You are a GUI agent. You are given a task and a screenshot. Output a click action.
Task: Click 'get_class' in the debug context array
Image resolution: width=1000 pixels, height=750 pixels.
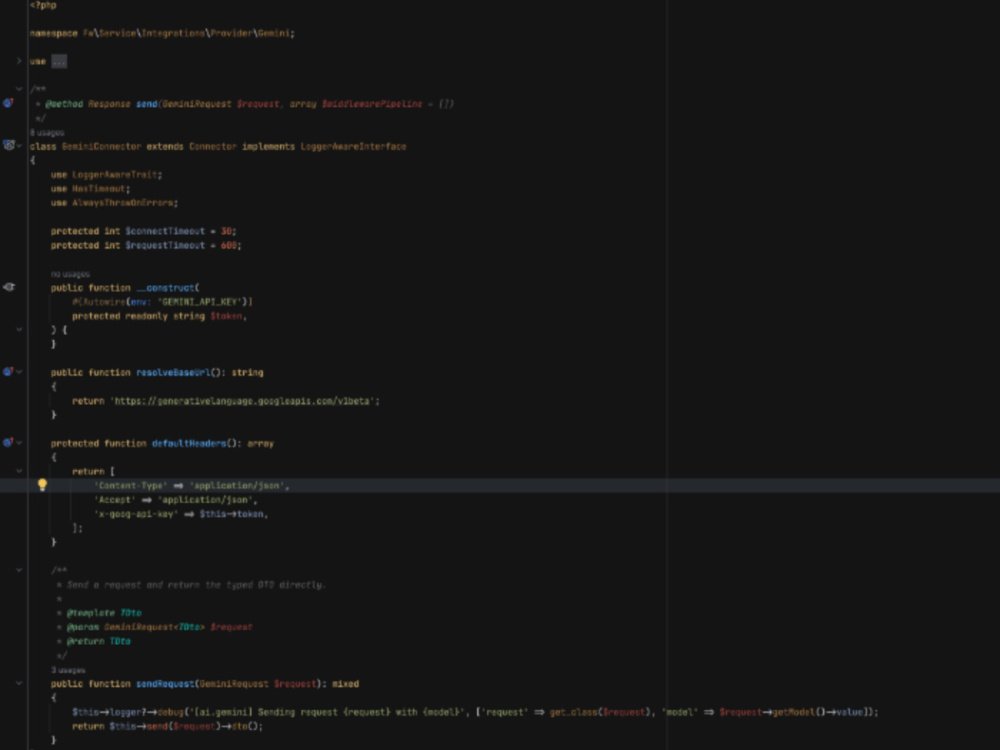(x=573, y=712)
